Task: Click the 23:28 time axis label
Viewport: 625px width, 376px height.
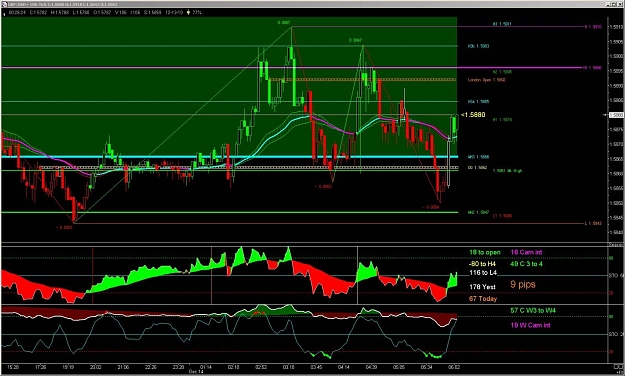Action: tap(179, 367)
